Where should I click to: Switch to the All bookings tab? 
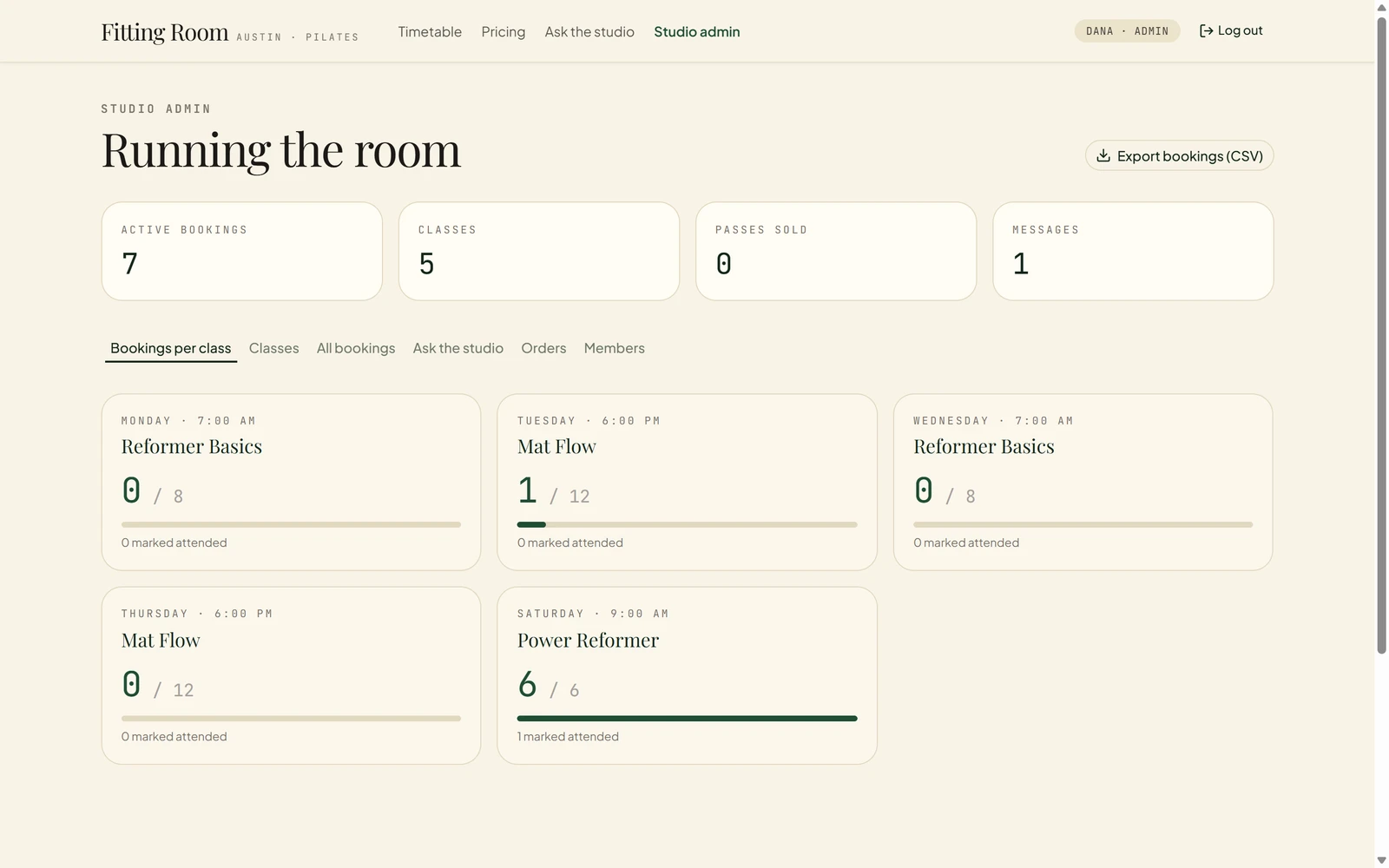(356, 348)
